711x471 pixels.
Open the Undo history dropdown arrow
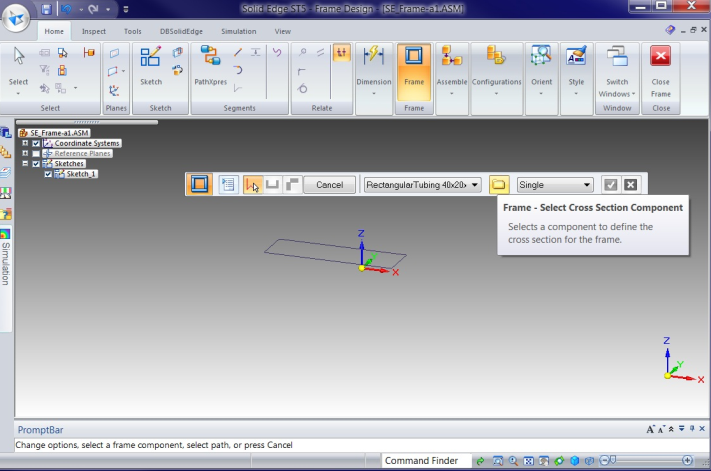[81, 9]
